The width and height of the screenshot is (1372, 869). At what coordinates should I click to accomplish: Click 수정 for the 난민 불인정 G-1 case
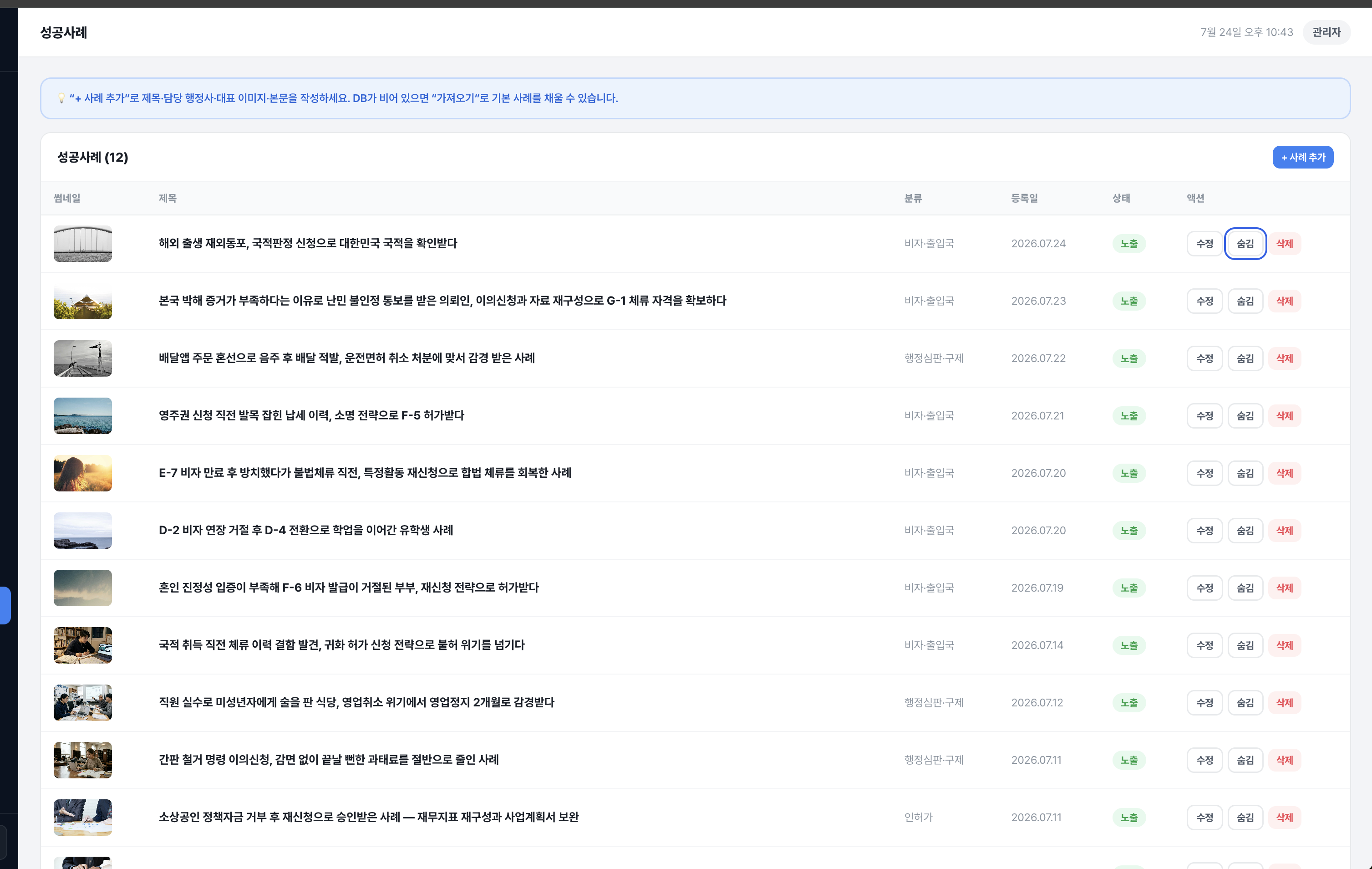tap(1204, 301)
